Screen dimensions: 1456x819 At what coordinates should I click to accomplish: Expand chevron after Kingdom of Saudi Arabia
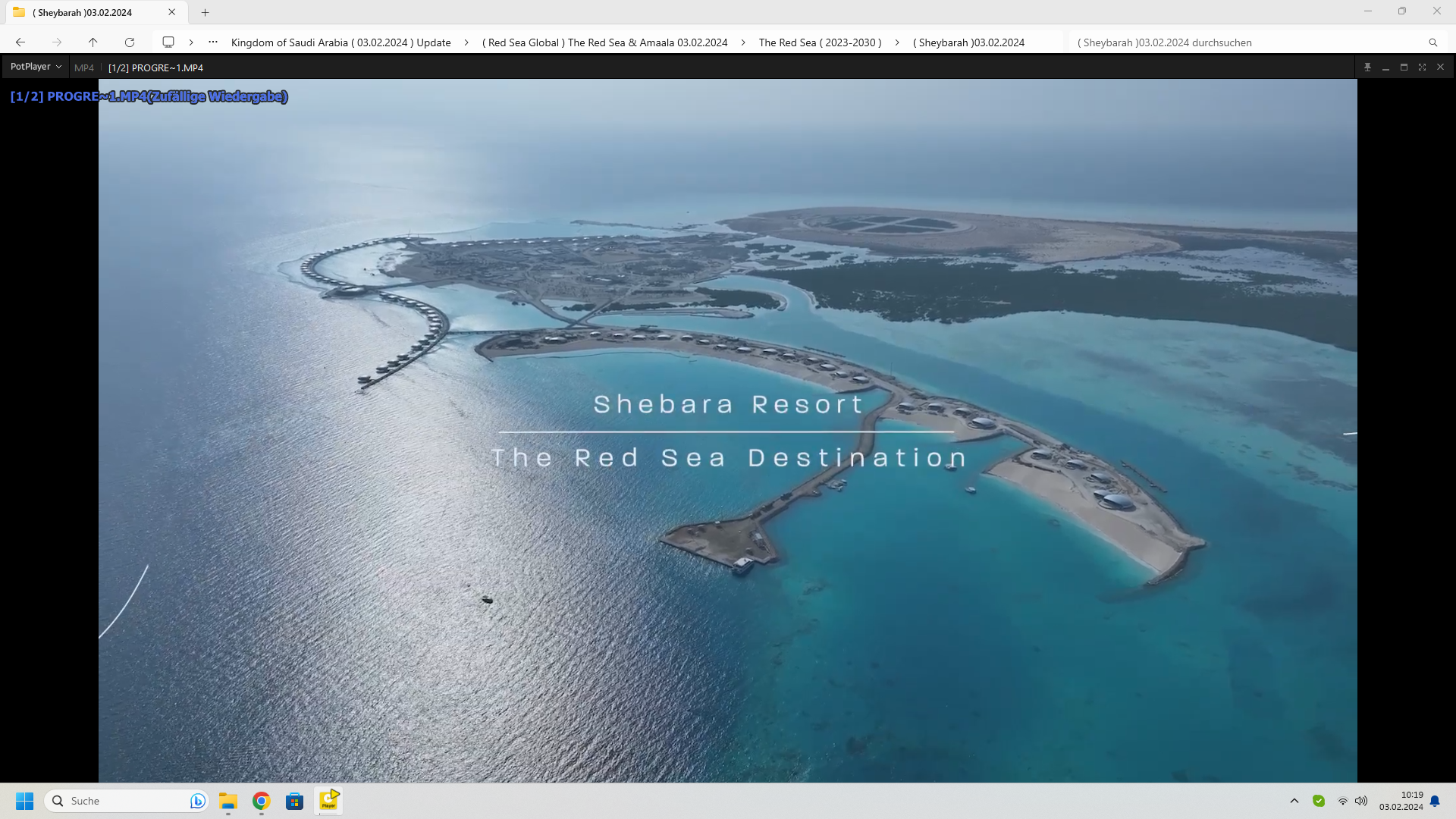tap(466, 42)
